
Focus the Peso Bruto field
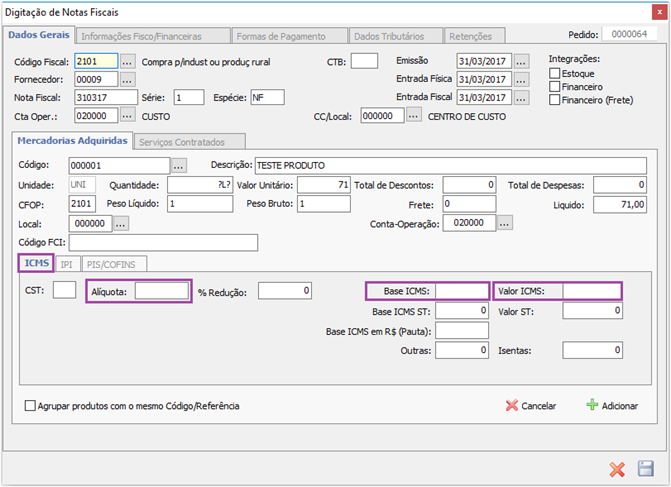click(x=324, y=204)
